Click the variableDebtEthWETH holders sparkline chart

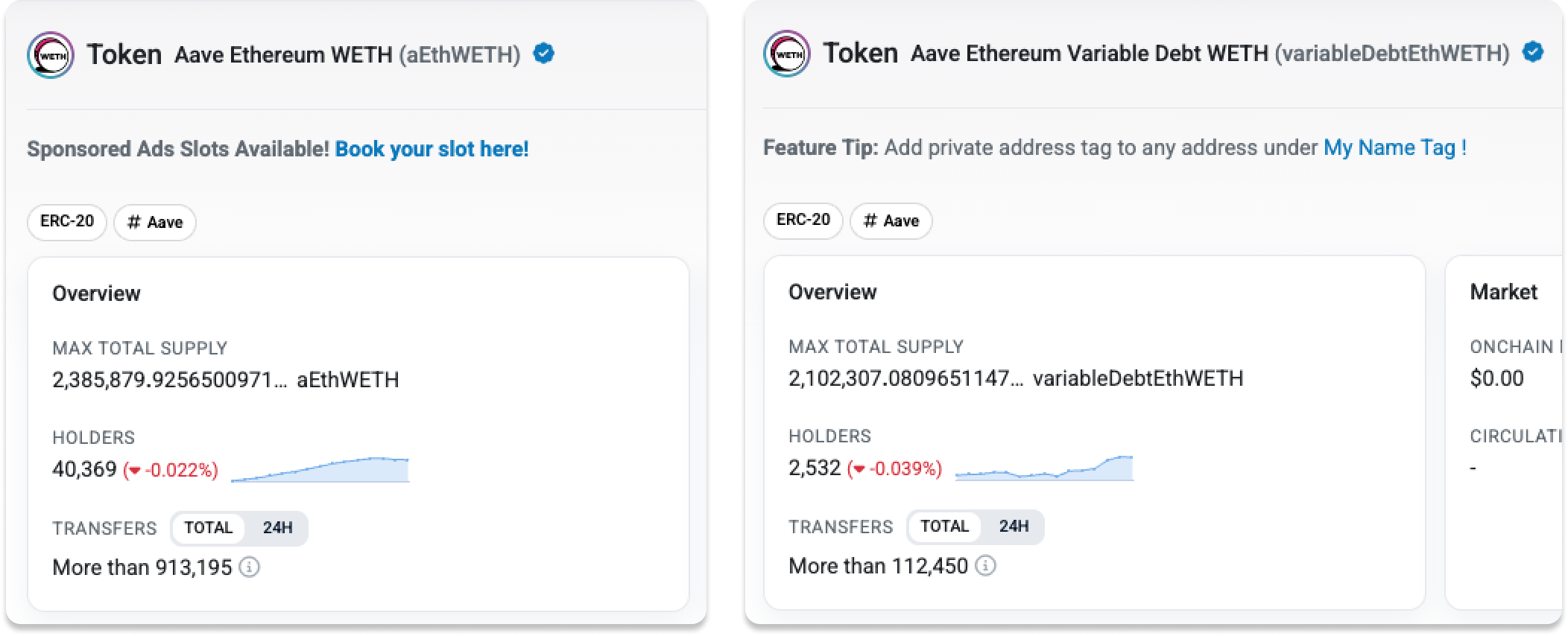coord(1044,468)
